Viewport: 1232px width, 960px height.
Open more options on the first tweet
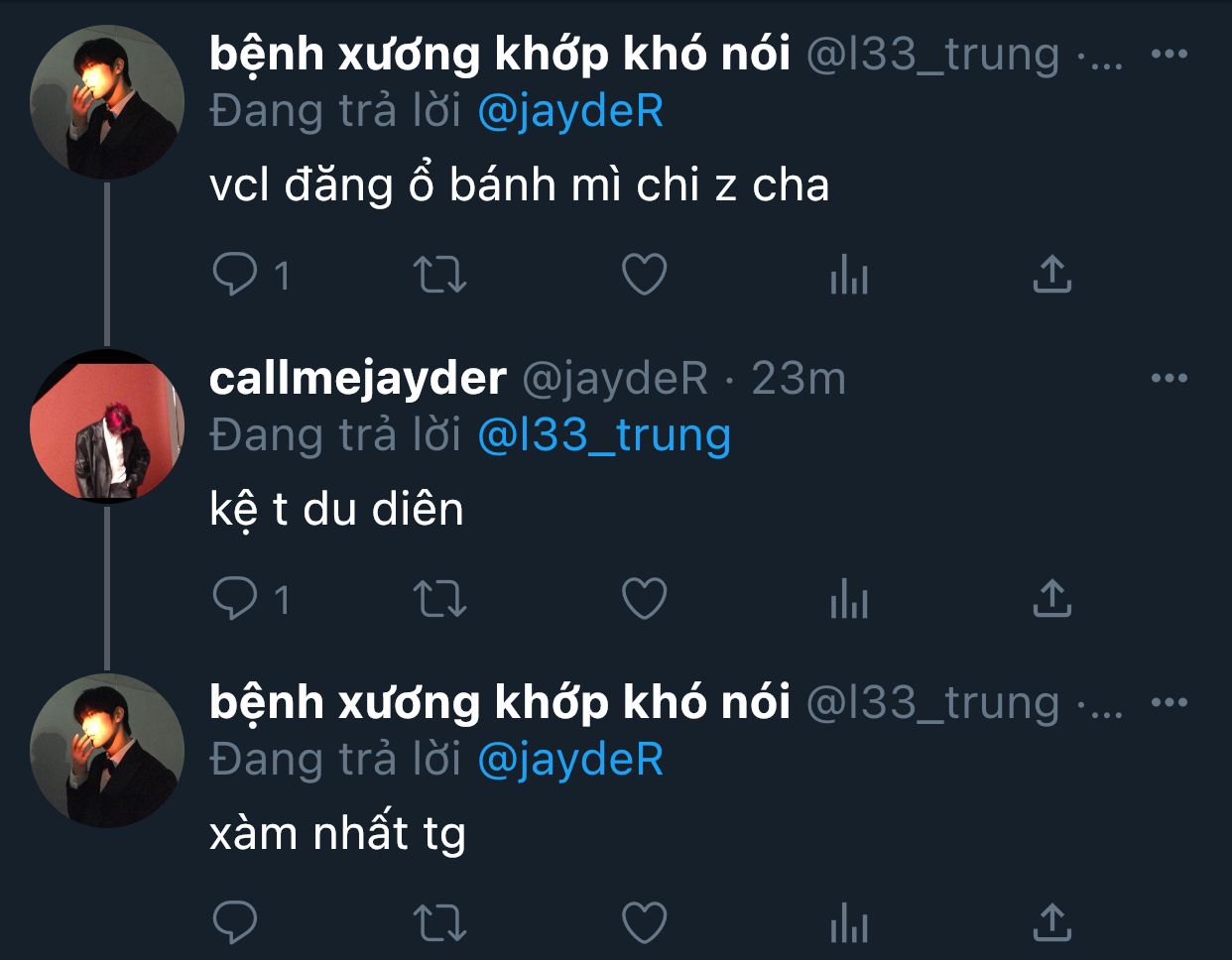[x=1170, y=54]
